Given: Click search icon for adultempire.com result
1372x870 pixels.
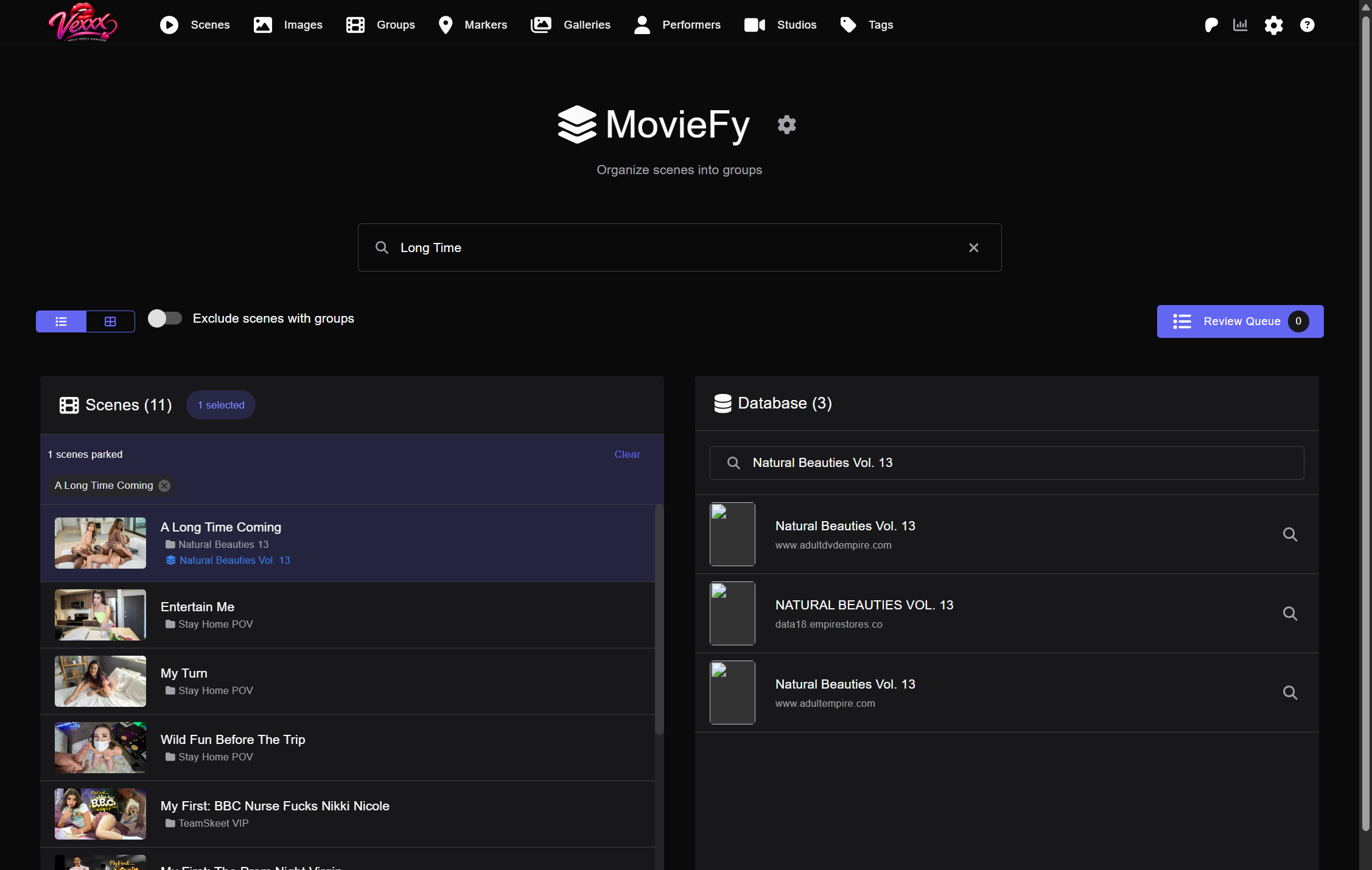Looking at the screenshot, I should [x=1290, y=693].
